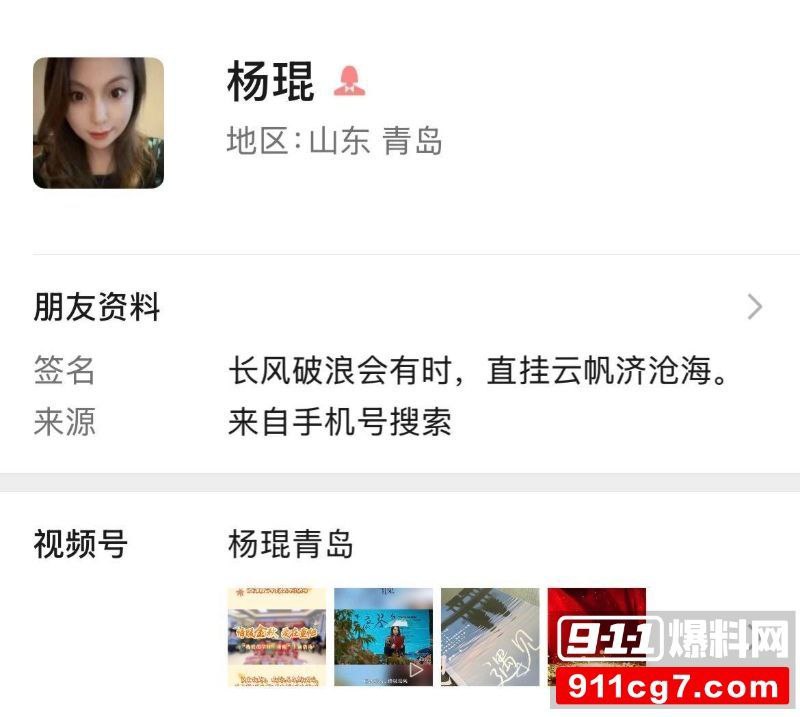Click the 爆料网 watermark text
Viewport: 800px width, 717px height.
coord(729,638)
